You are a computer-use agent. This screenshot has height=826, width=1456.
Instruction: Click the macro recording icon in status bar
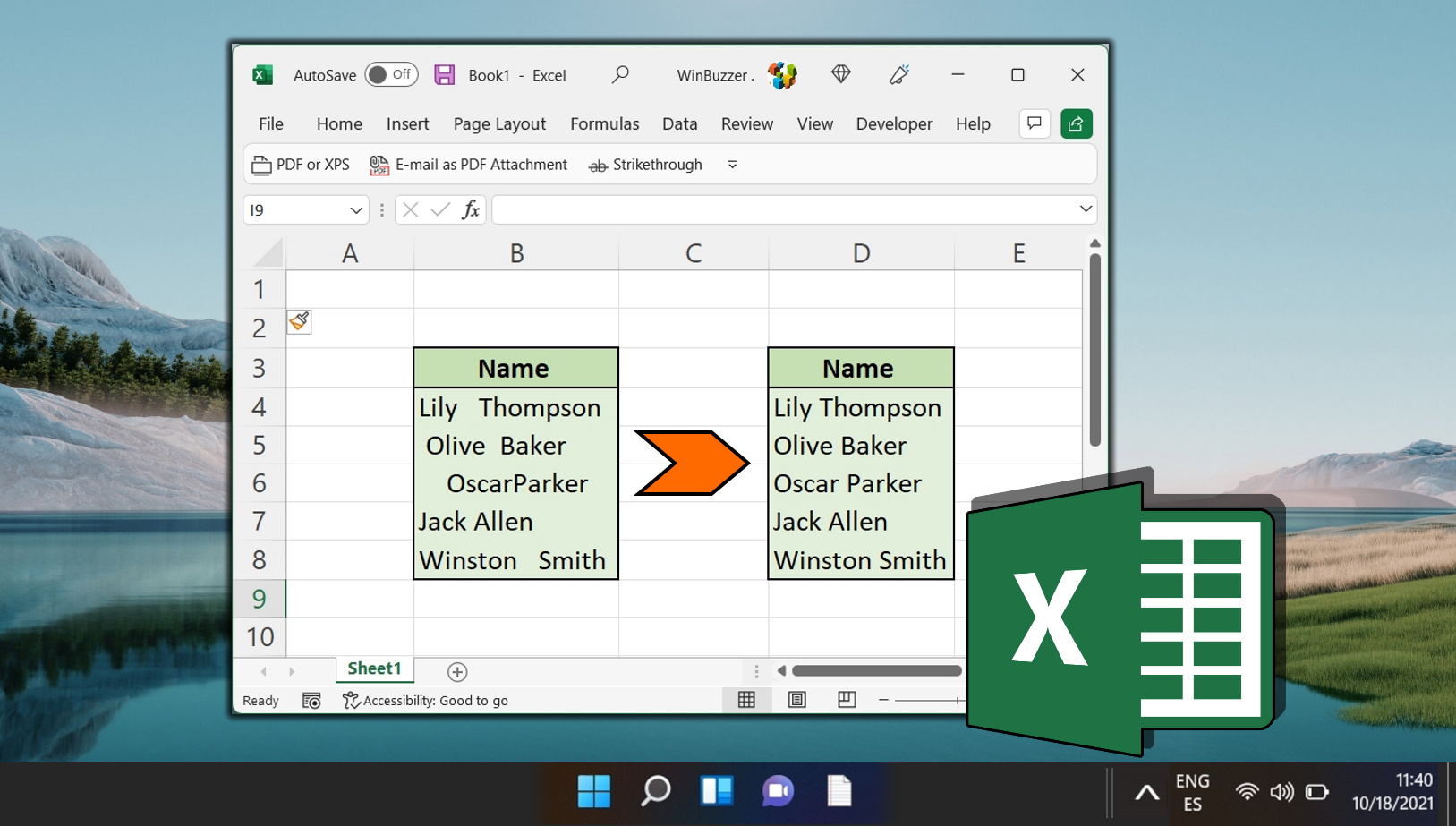(311, 701)
